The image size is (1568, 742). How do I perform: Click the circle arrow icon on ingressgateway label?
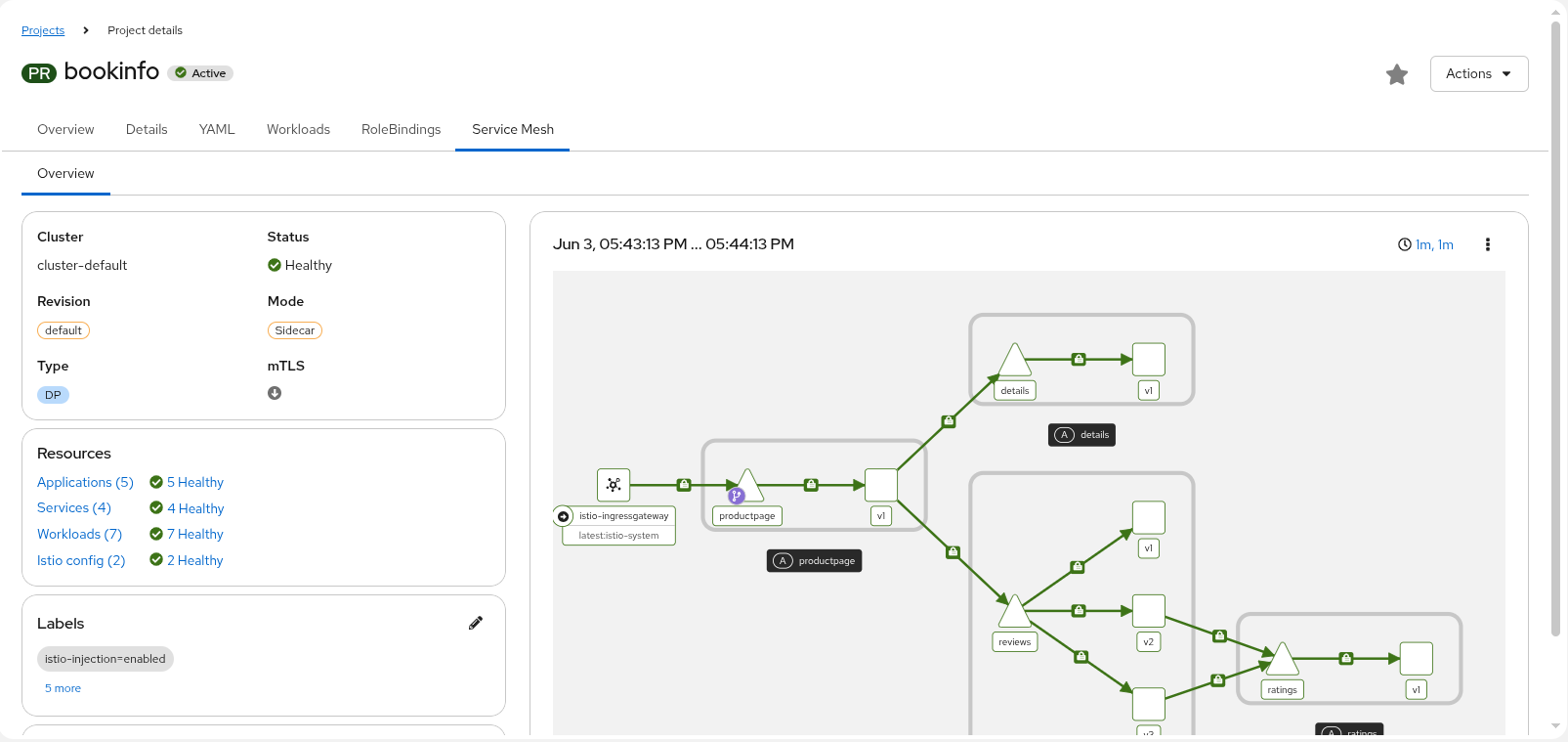coord(564,516)
